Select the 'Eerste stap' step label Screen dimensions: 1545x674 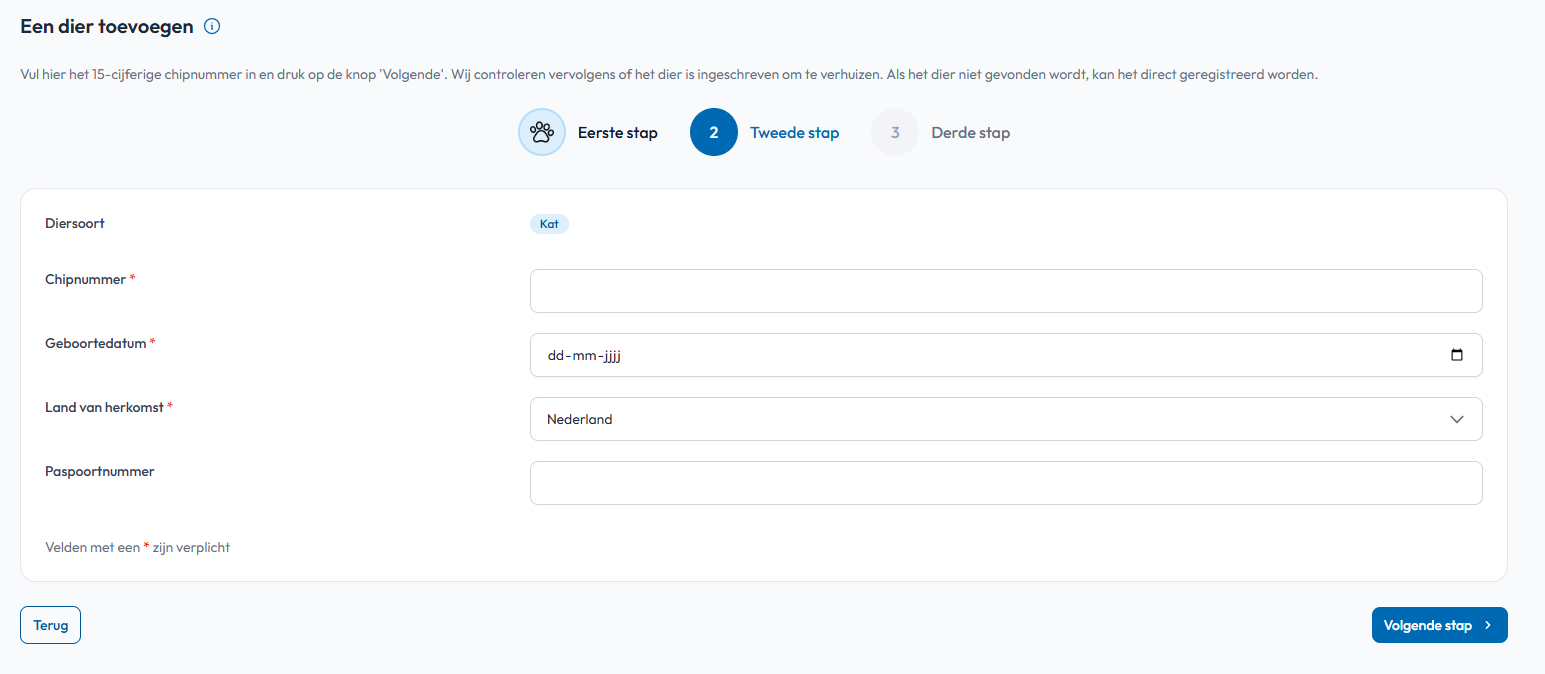pyautogui.click(x=617, y=133)
